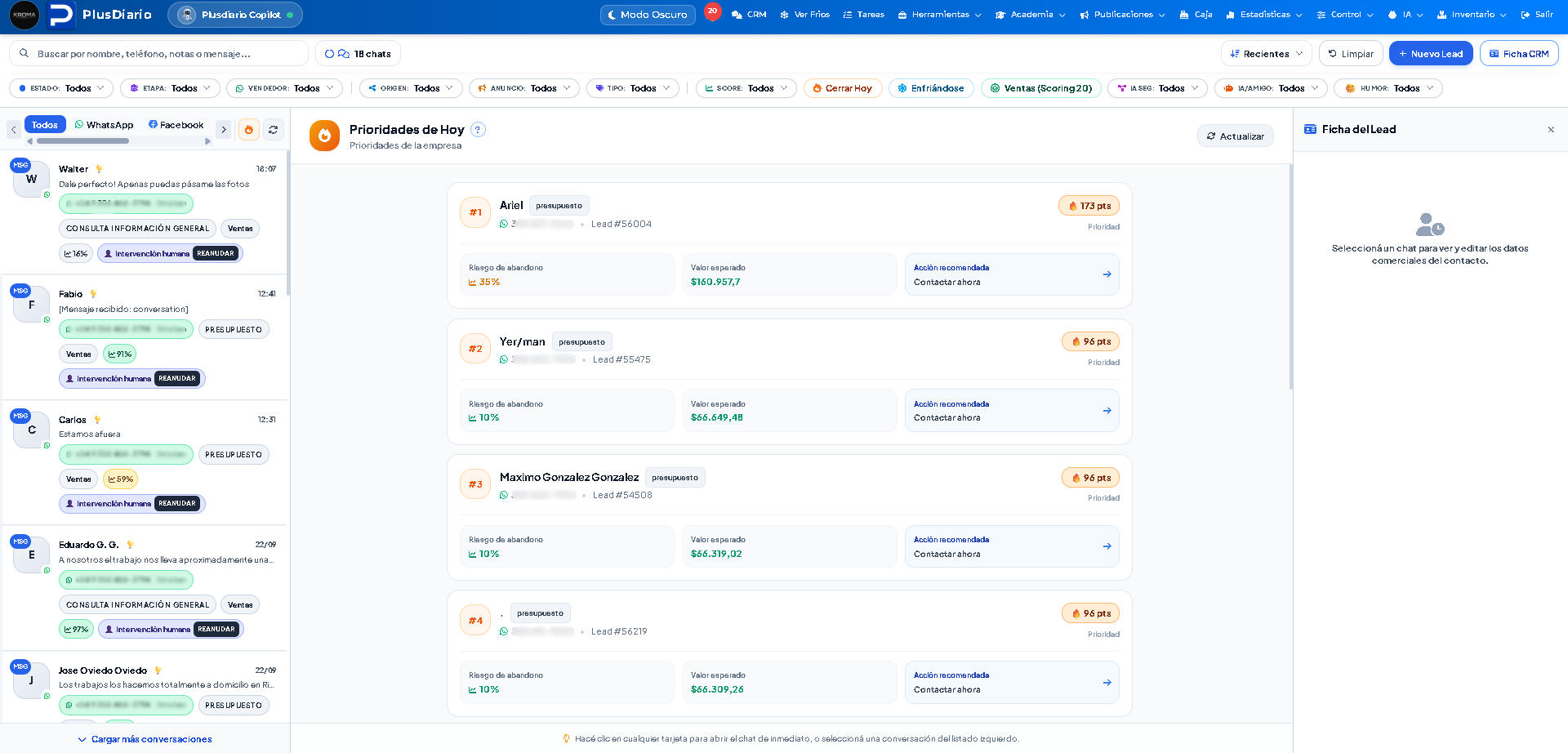1568x753 pixels.
Task: Click the chat search input field
Action: point(159,54)
